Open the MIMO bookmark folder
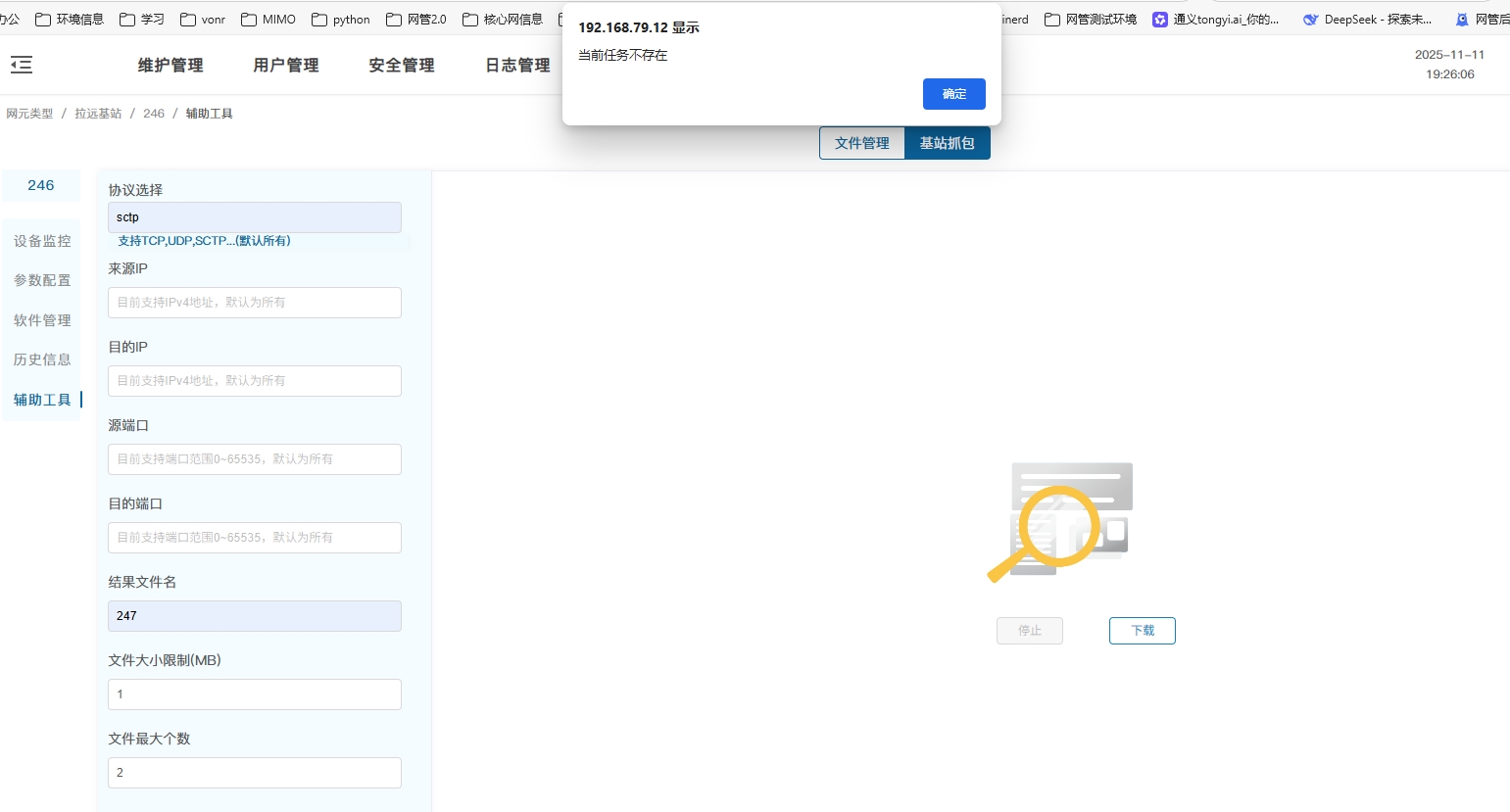 268,20
